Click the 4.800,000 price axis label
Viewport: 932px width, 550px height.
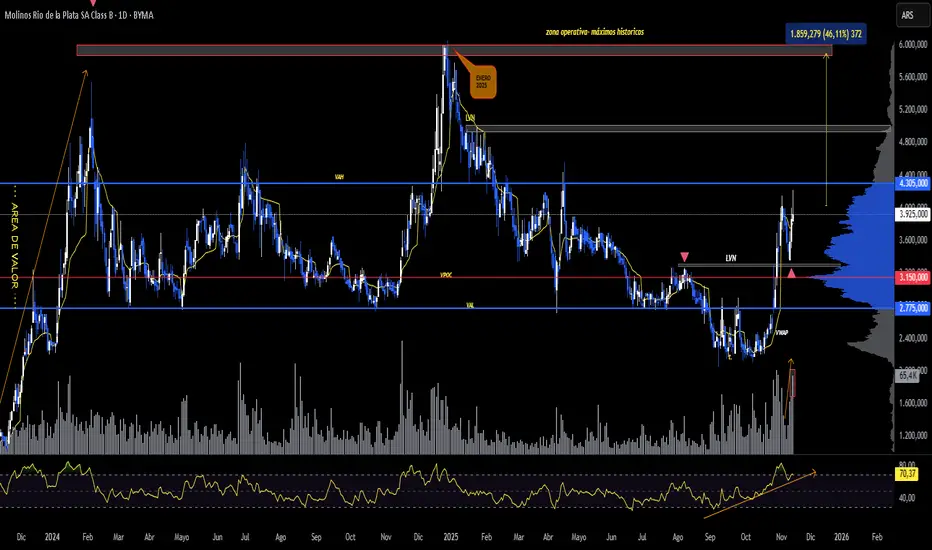point(913,142)
